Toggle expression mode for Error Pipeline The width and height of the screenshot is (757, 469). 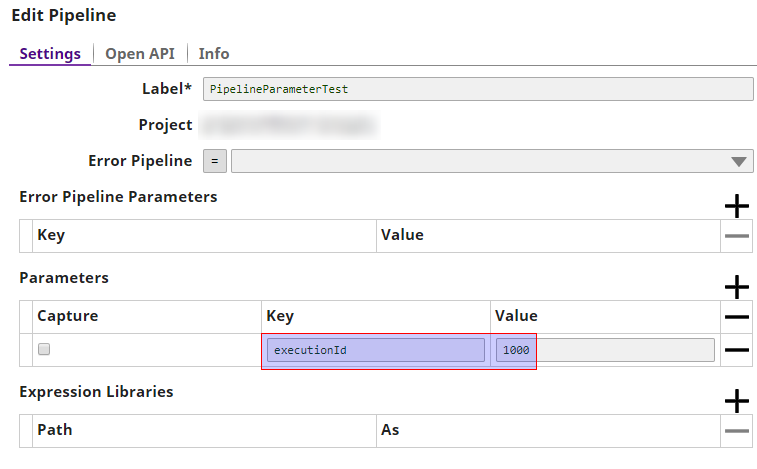(x=214, y=161)
